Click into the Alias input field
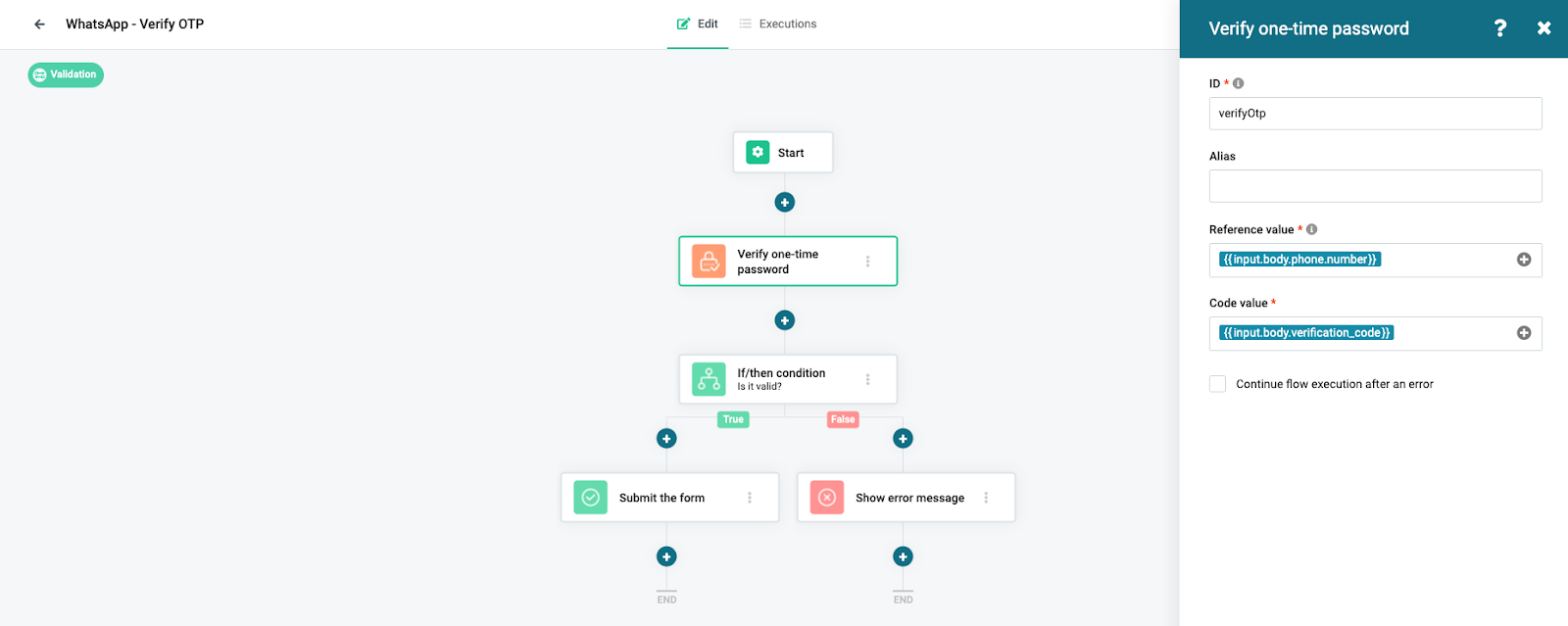Viewport: 1568px width, 626px height. click(1375, 186)
